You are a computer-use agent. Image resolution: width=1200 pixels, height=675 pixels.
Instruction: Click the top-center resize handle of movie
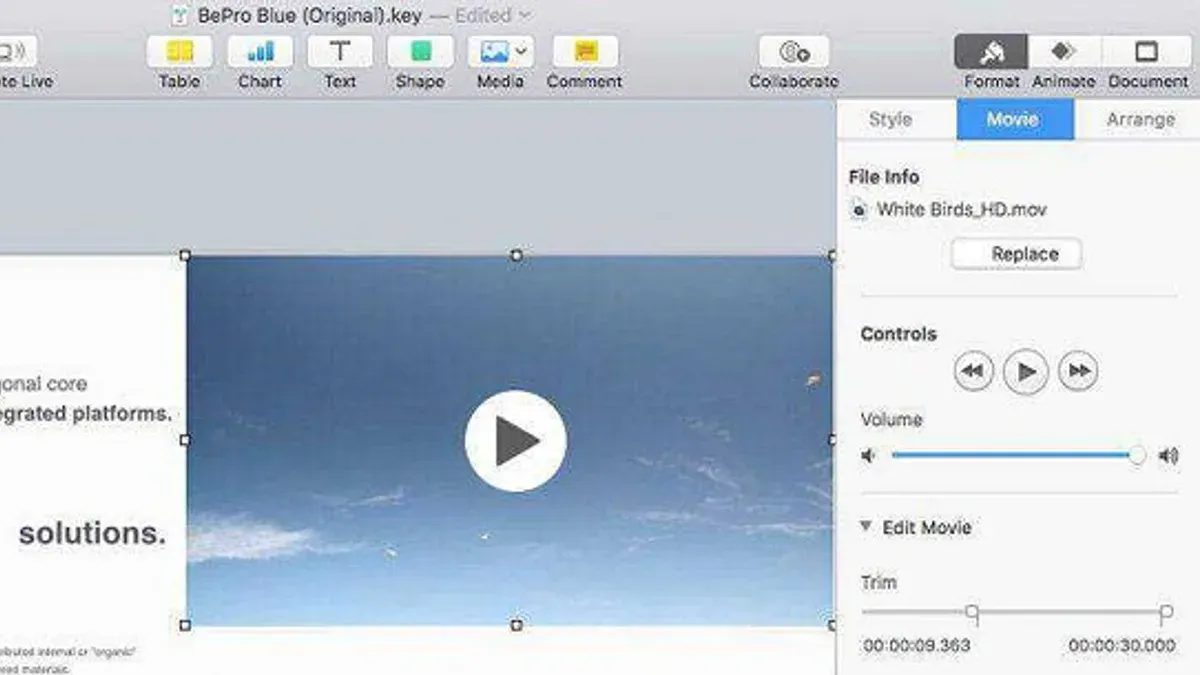tap(516, 256)
